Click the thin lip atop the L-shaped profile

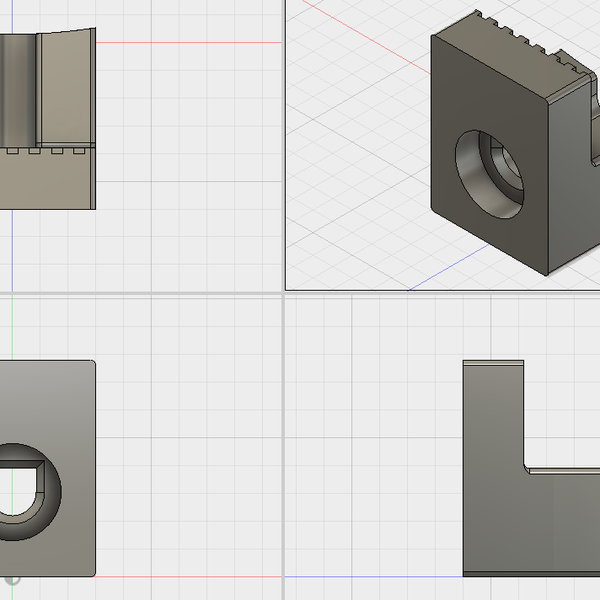pyautogui.click(x=493, y=364)
